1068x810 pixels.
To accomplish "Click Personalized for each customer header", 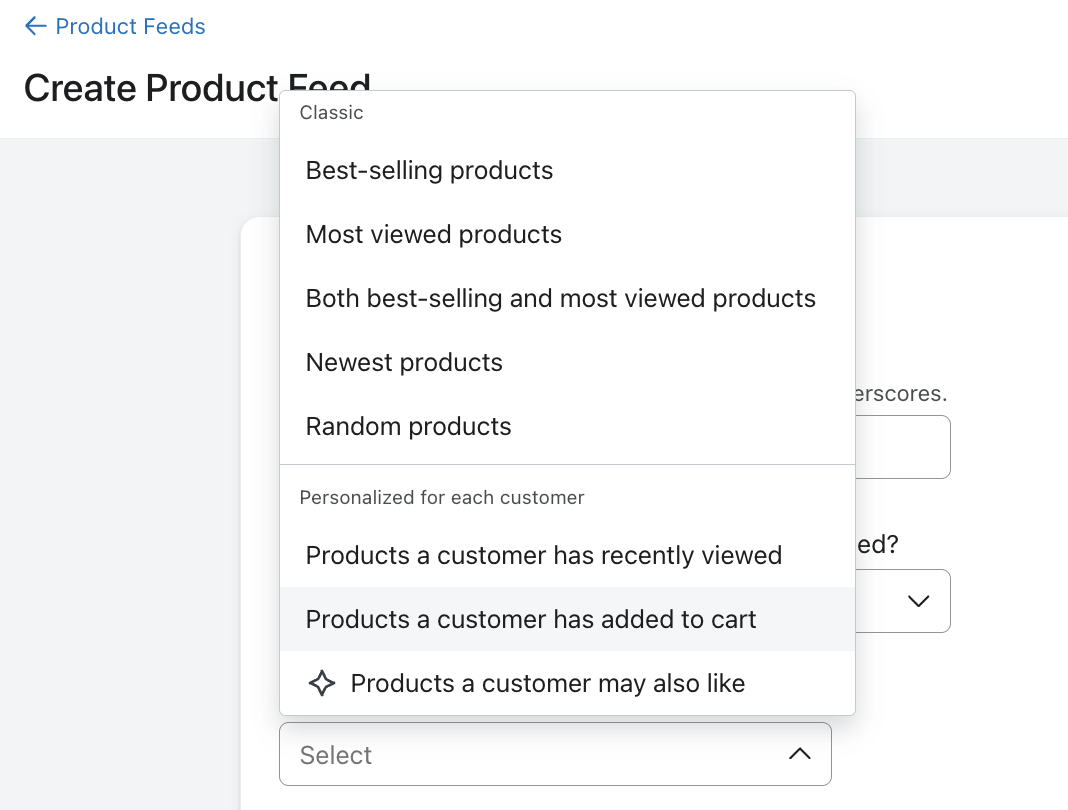I will (x=441, y=497).
